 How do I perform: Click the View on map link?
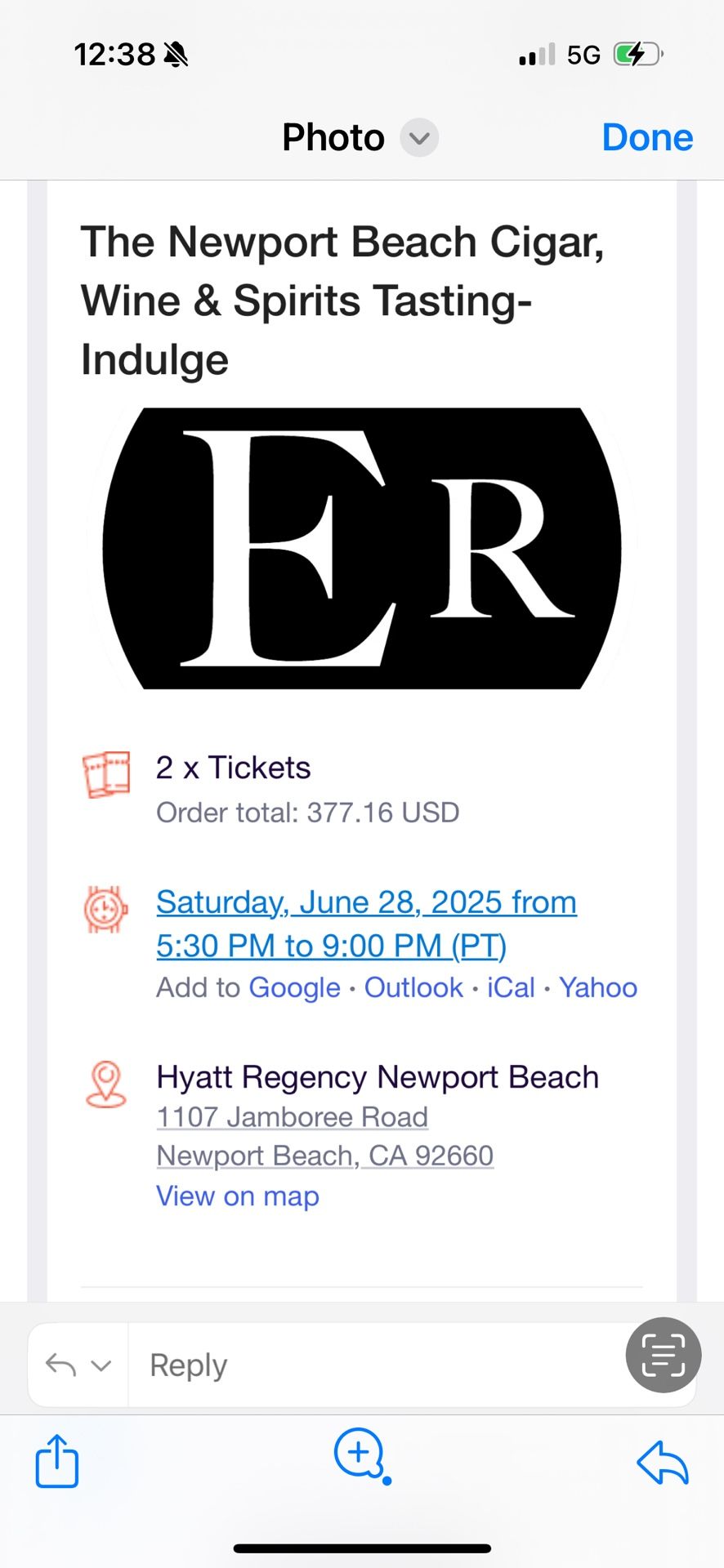pyautogui.click(x=238, y=1196)
